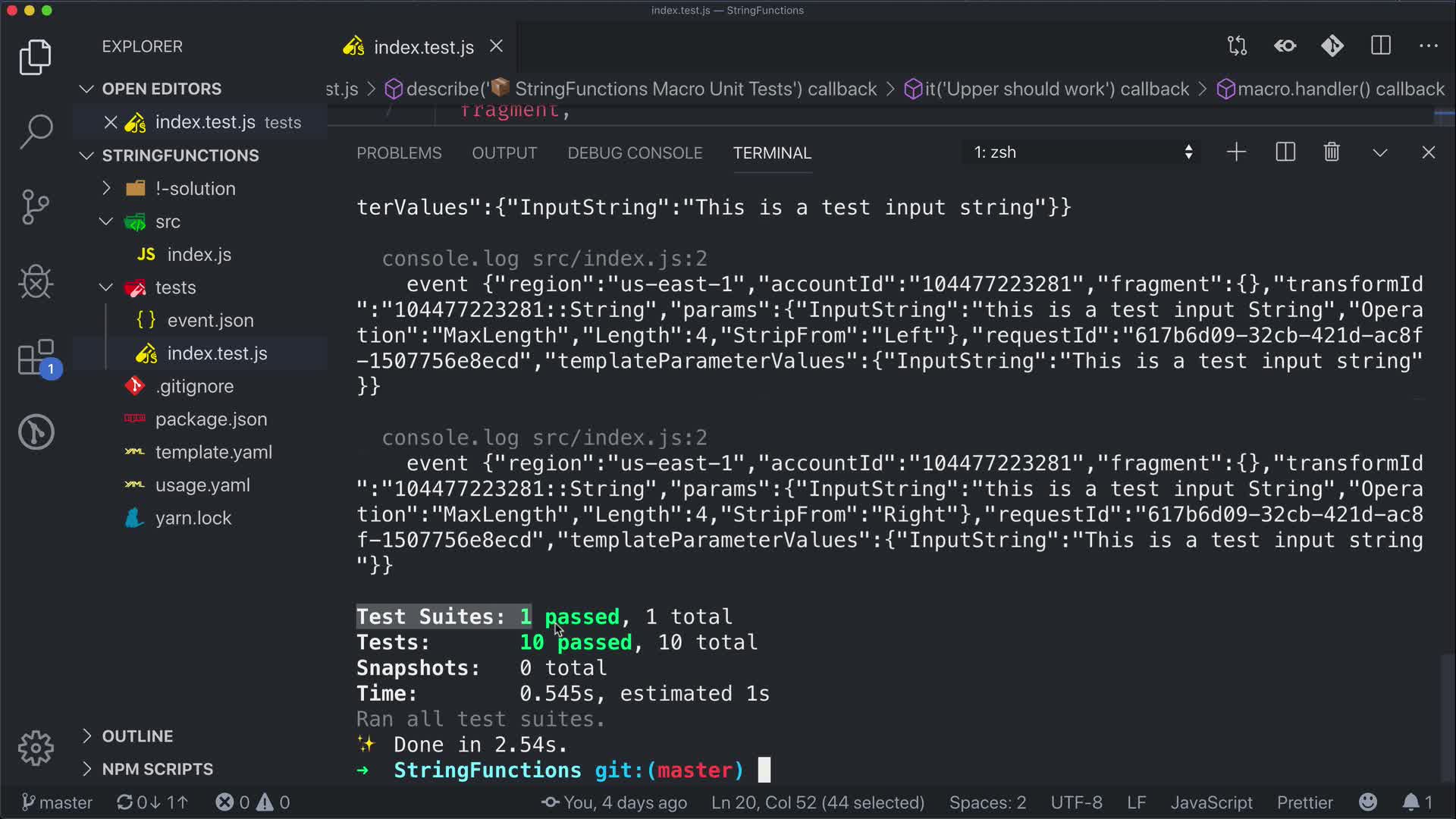Click the master branch in status bar
The height and width of the screenshot is (819, 1456).
point(58,802)
